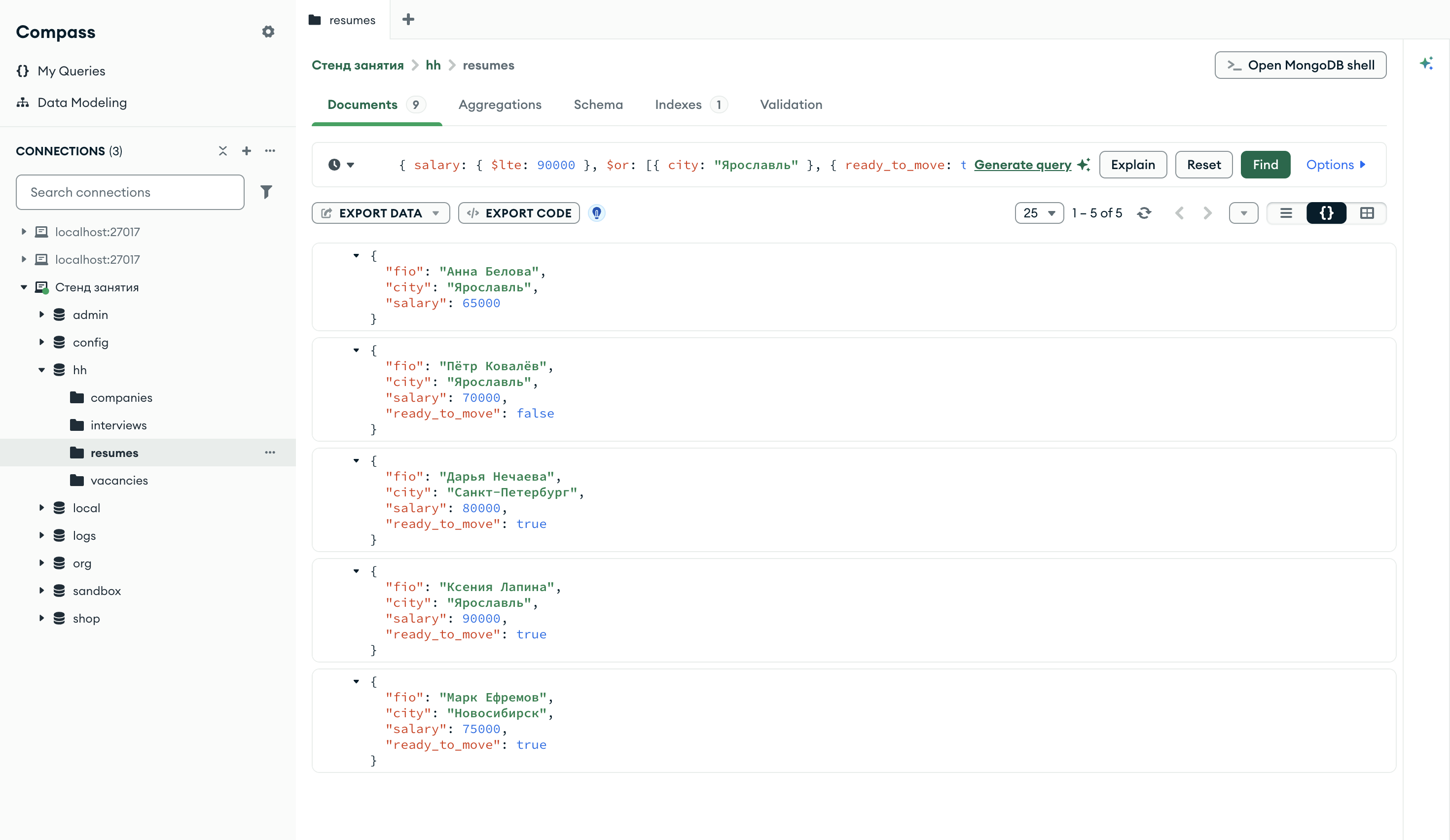1450x840 pixels.
Task: Switch to table view of documents
Action: point(1367,213)
